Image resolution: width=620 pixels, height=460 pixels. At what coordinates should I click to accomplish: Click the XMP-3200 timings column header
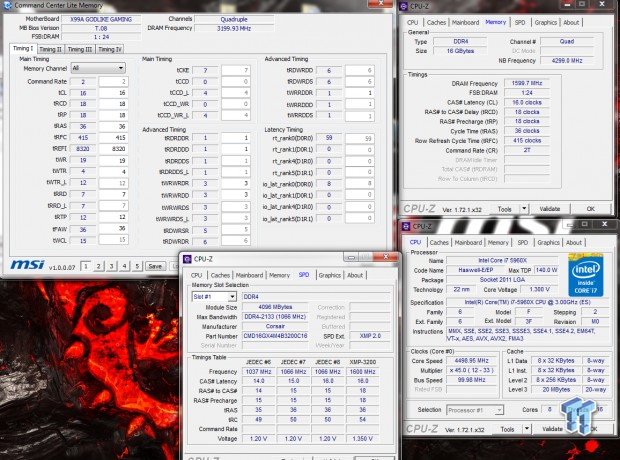(x=363, y=362)
